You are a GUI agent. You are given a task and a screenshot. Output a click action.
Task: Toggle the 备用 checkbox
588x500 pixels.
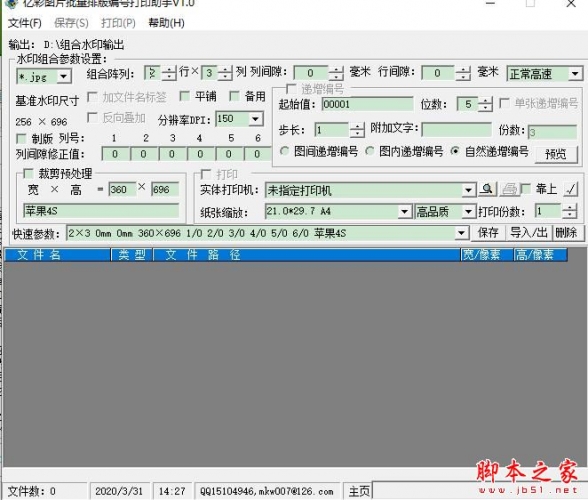coord(234,96)
